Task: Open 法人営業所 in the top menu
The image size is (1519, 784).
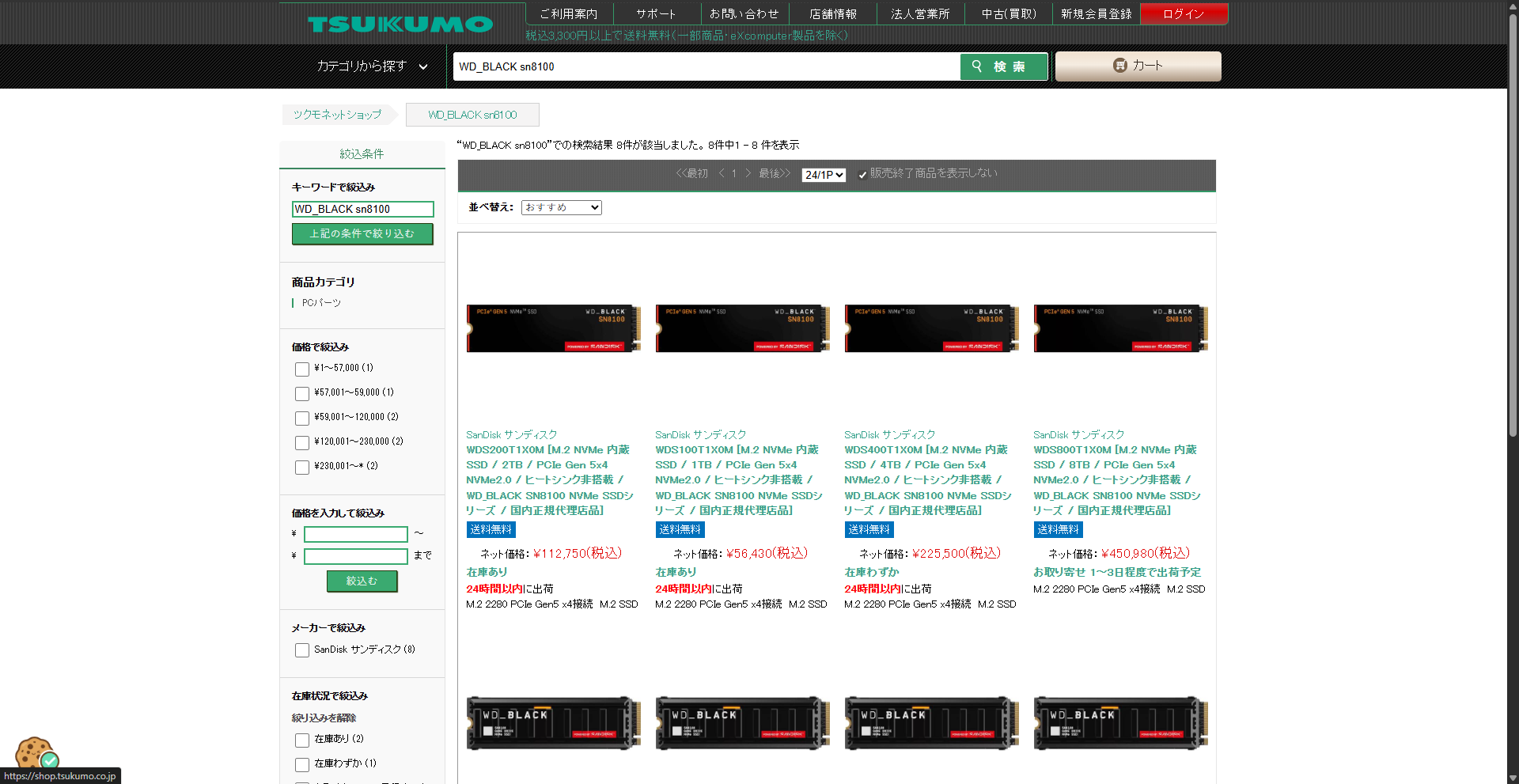Action: (x=920, y=14)
